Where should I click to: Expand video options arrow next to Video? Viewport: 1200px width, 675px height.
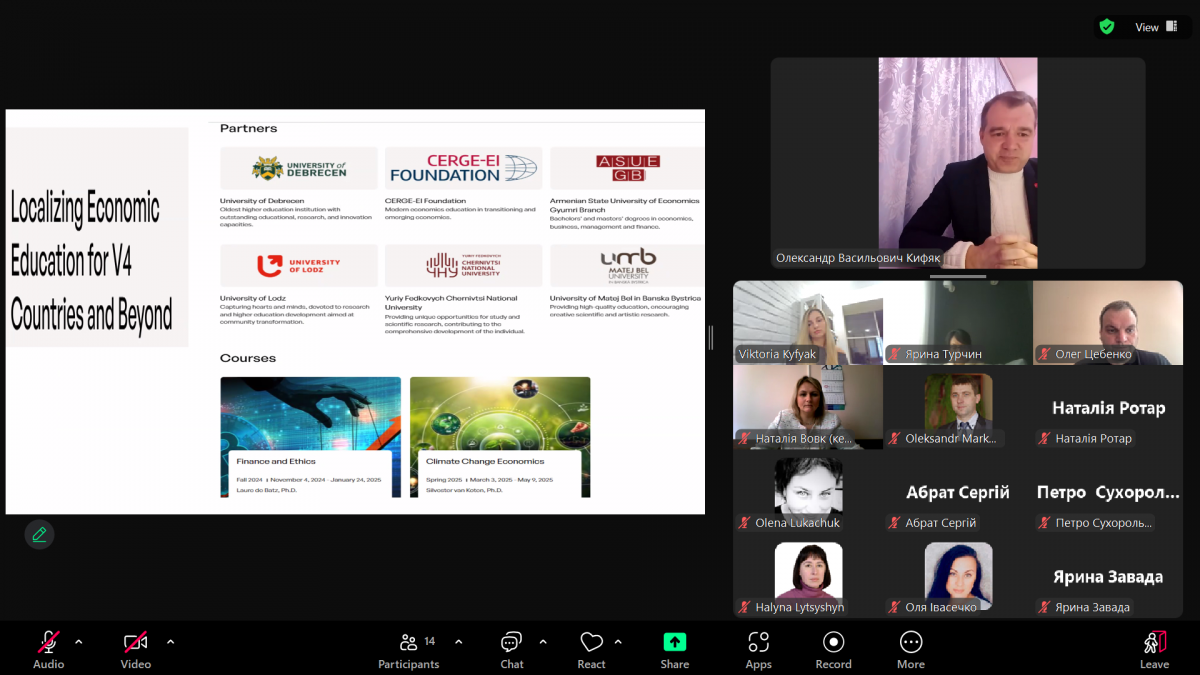point(170,642)
